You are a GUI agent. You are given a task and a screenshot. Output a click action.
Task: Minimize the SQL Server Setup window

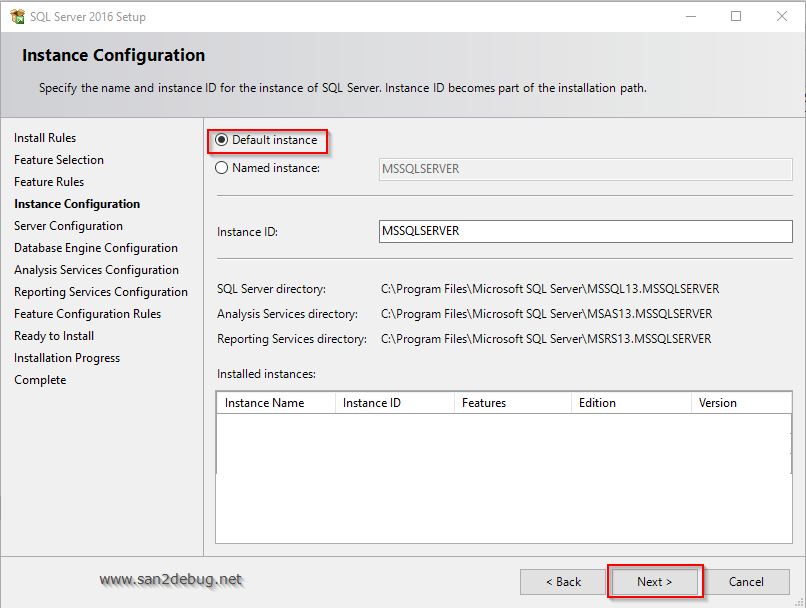point(690,16)
